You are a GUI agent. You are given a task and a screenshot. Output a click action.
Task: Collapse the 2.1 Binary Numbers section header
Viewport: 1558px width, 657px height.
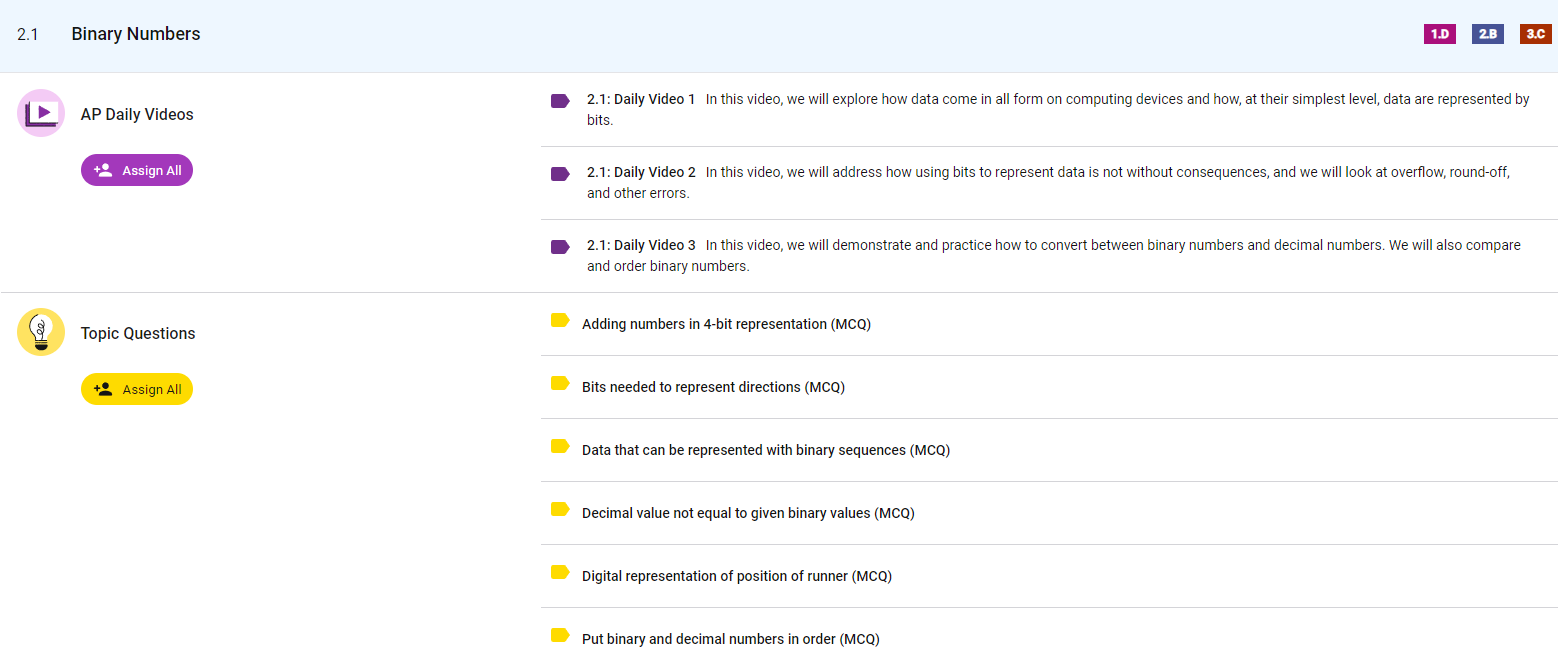135,35
